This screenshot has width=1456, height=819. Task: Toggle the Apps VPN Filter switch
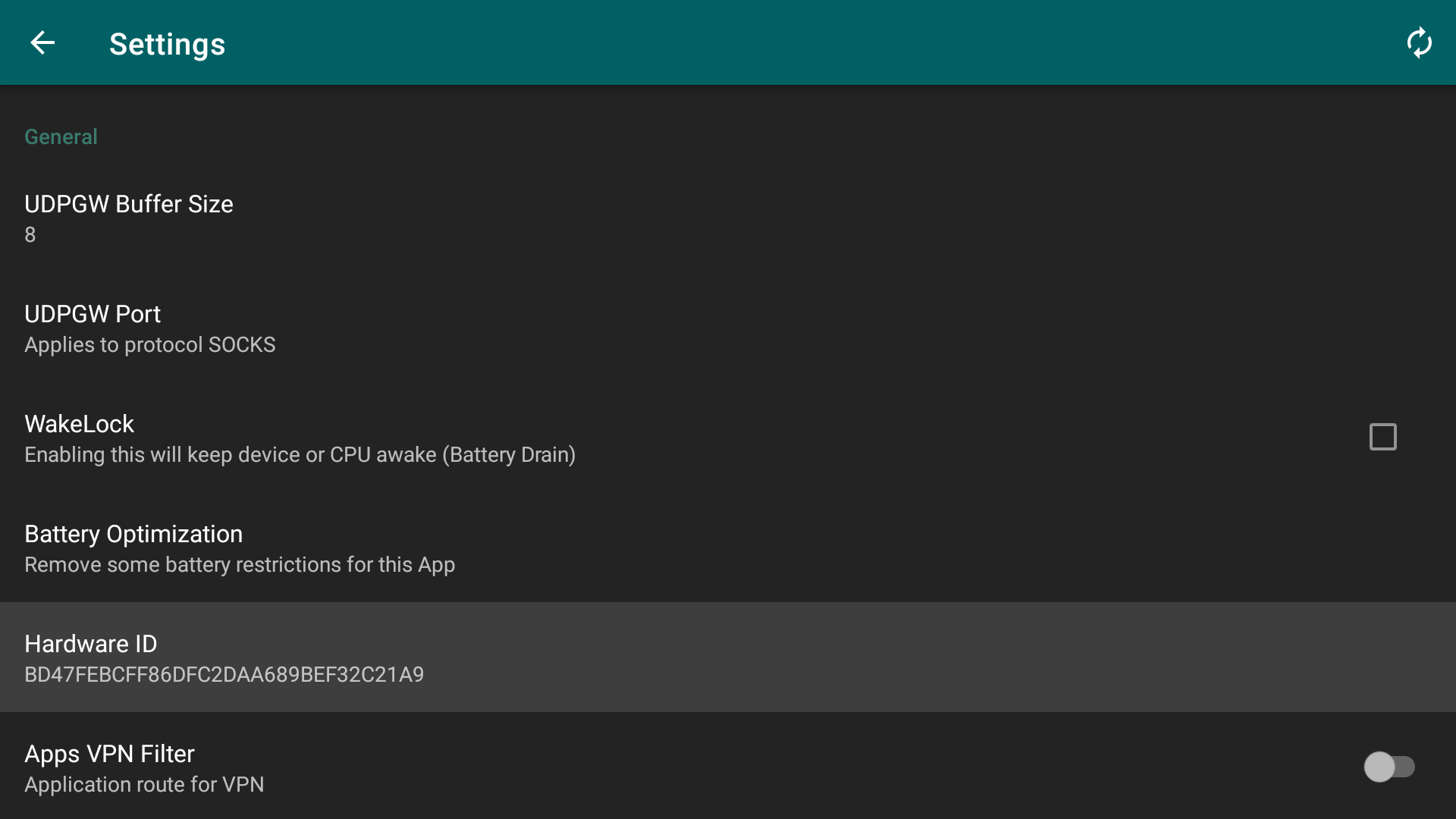(x=1389, y=767)
